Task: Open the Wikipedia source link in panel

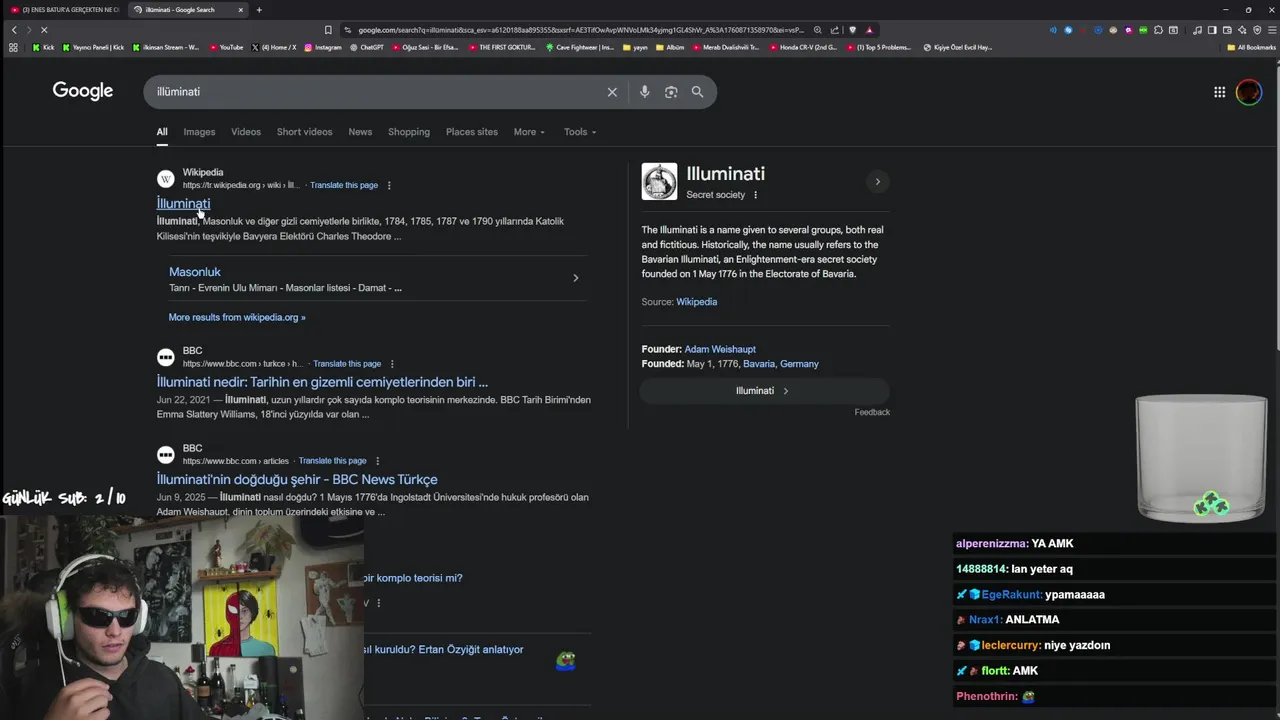Action: click(696, 302)
